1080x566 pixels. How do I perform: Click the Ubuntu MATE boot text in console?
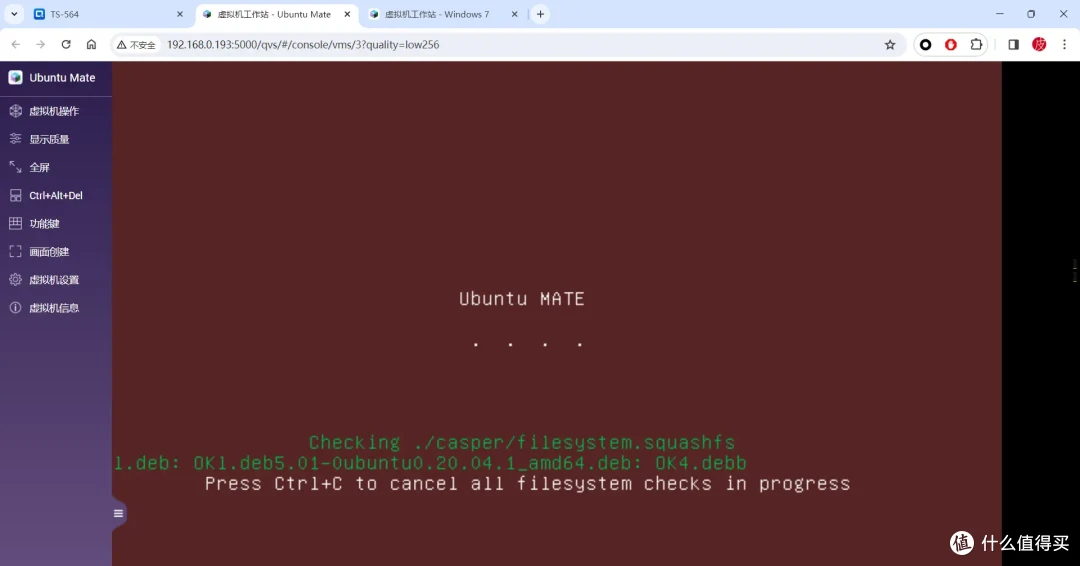[x=521, y=299]
